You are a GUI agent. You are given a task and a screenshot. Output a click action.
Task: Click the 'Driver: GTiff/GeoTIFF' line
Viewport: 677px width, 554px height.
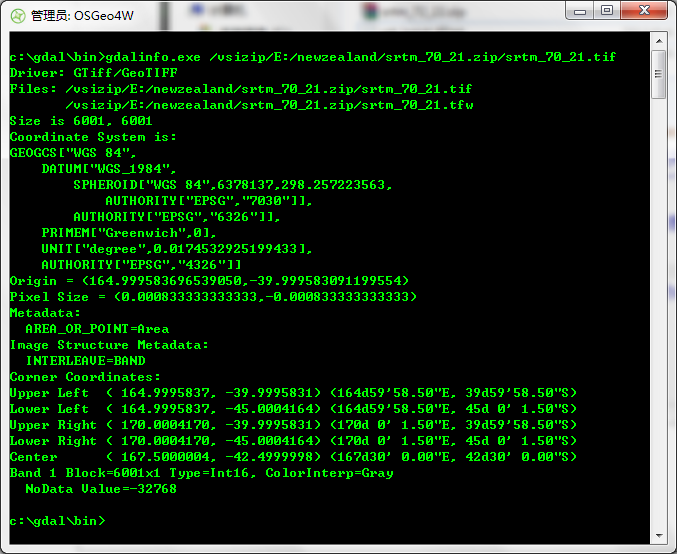pyautogui.click(x=93, y=73)
